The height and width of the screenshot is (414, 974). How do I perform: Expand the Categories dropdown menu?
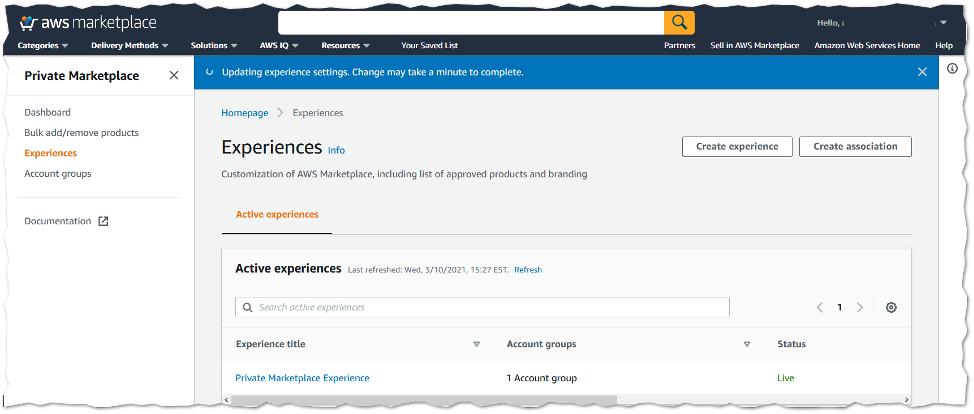[43, 45]
